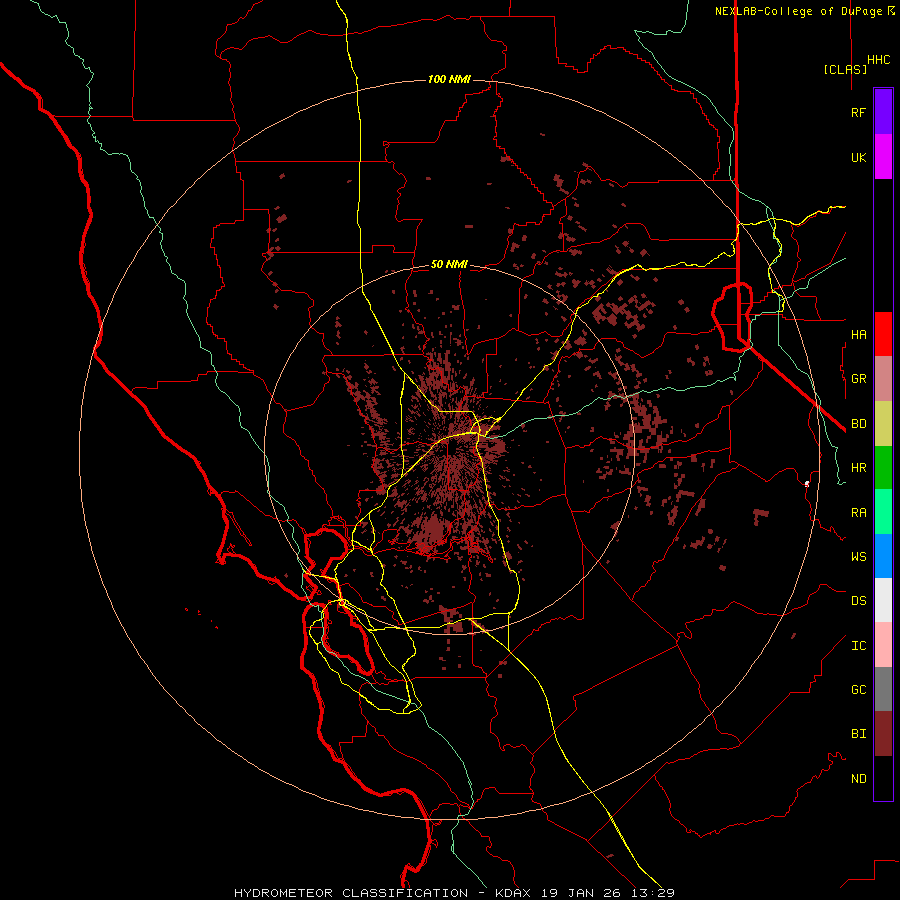This screenshot has width=900, height=900.
Task: Click the GR legend label
Action: tap(859, 379)
